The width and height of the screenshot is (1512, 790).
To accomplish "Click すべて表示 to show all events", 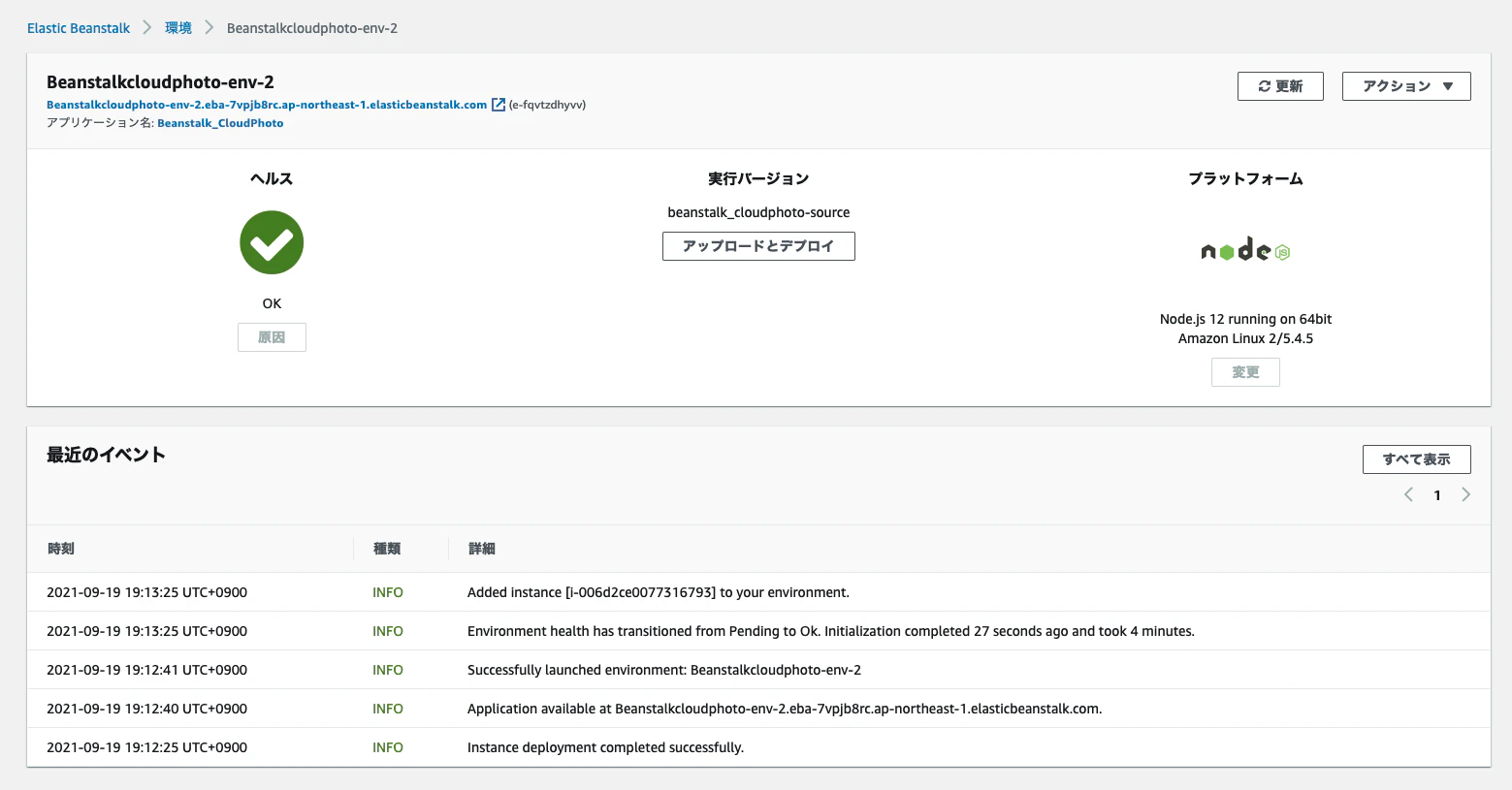I will pyautogui.click(x=1416, y=459).
